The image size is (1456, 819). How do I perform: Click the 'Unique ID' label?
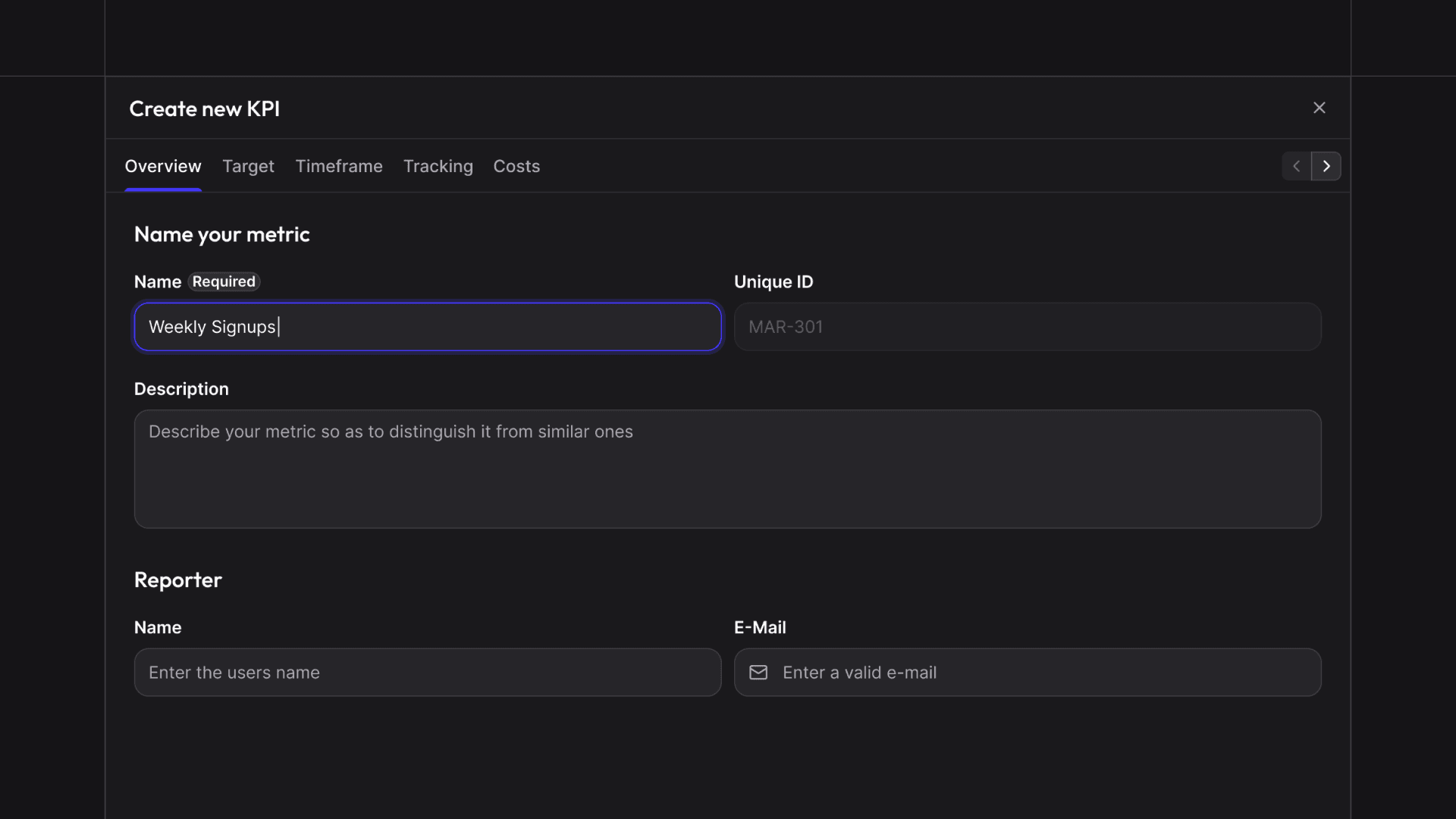[x=773, y=282]
